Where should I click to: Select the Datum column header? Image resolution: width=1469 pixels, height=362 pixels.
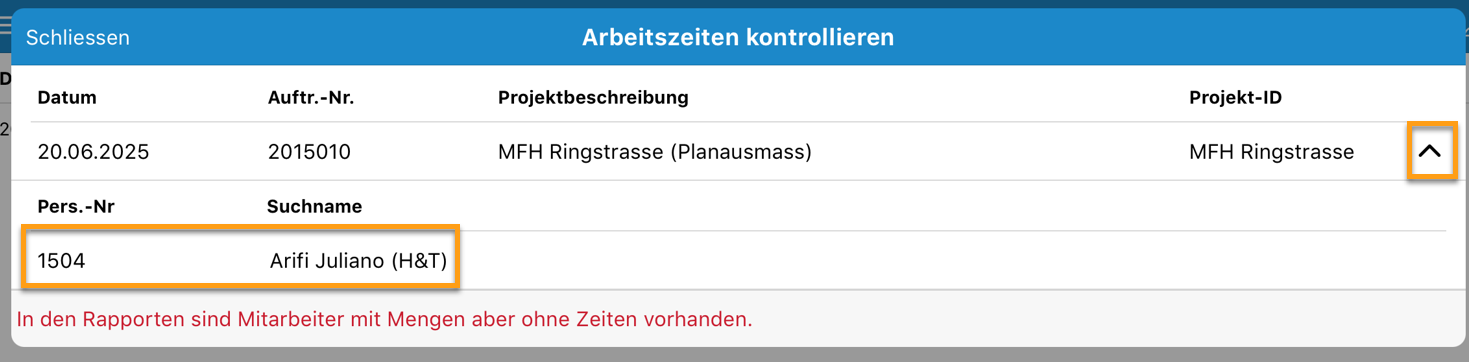(x=67, y=98)
